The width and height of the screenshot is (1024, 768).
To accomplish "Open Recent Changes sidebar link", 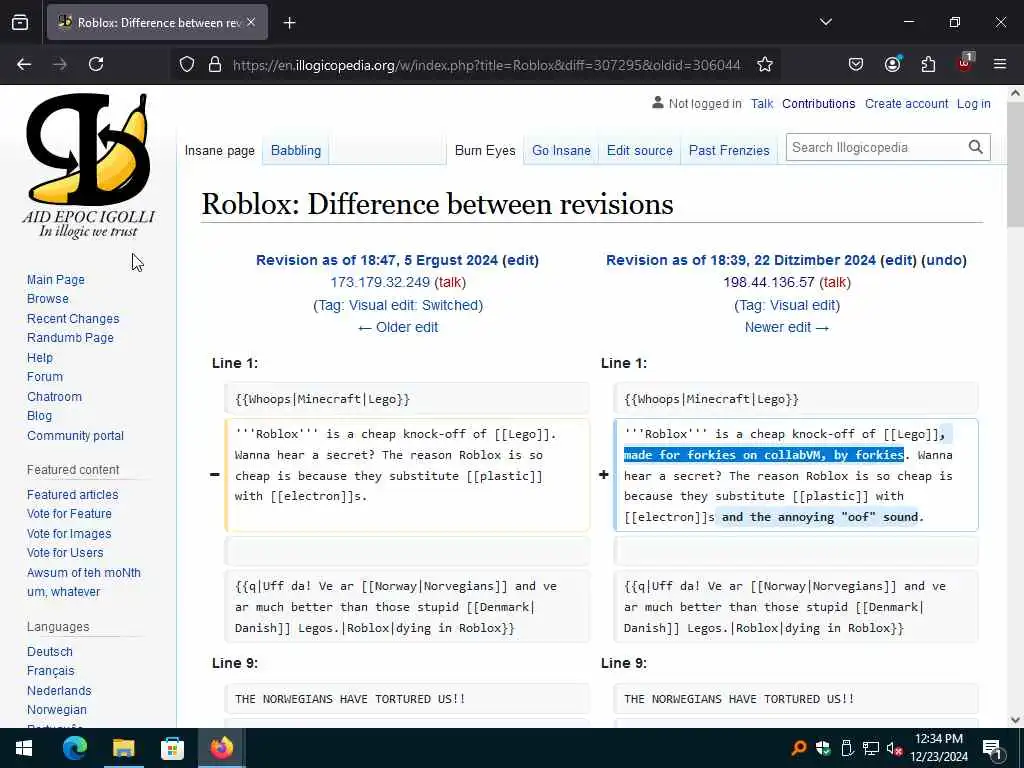I will (x=73, y=319).
